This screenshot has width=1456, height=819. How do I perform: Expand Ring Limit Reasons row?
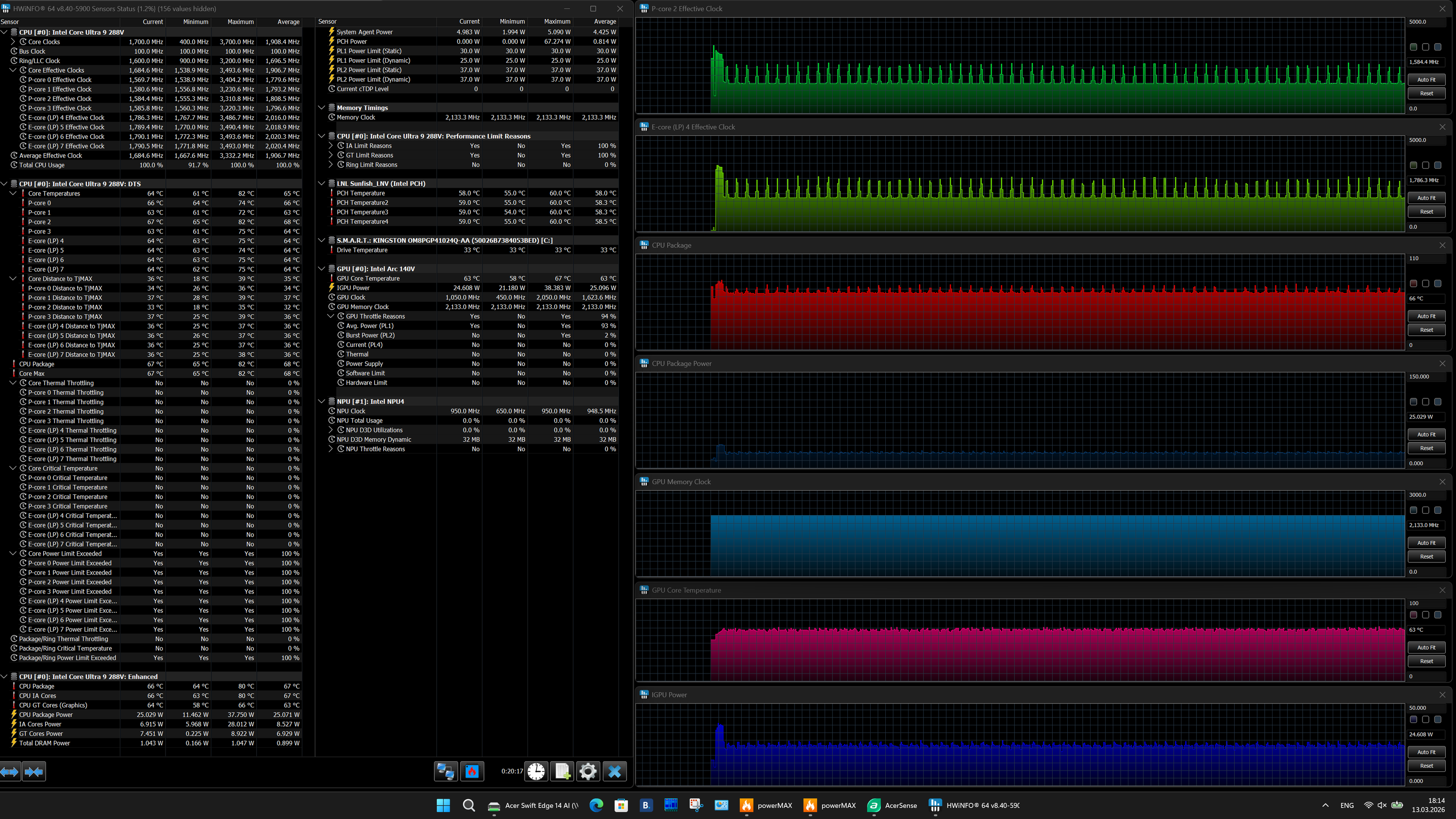pyautogui.click(x=331, y=165)
